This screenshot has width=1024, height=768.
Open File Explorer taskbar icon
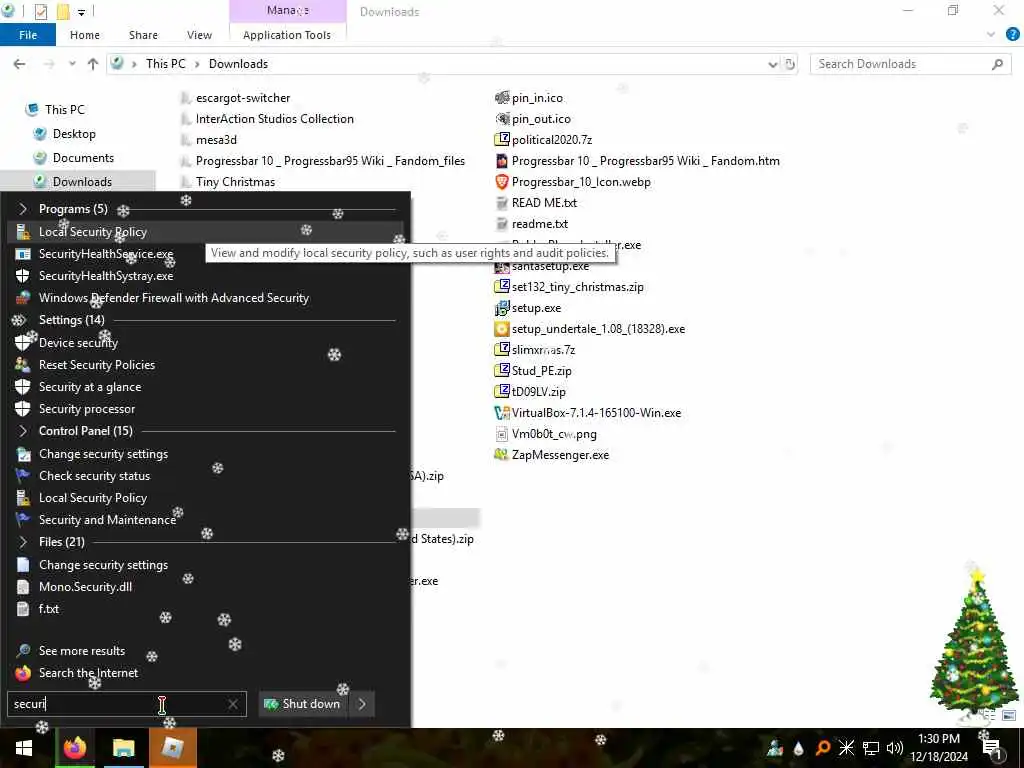[x=123, y=748]
